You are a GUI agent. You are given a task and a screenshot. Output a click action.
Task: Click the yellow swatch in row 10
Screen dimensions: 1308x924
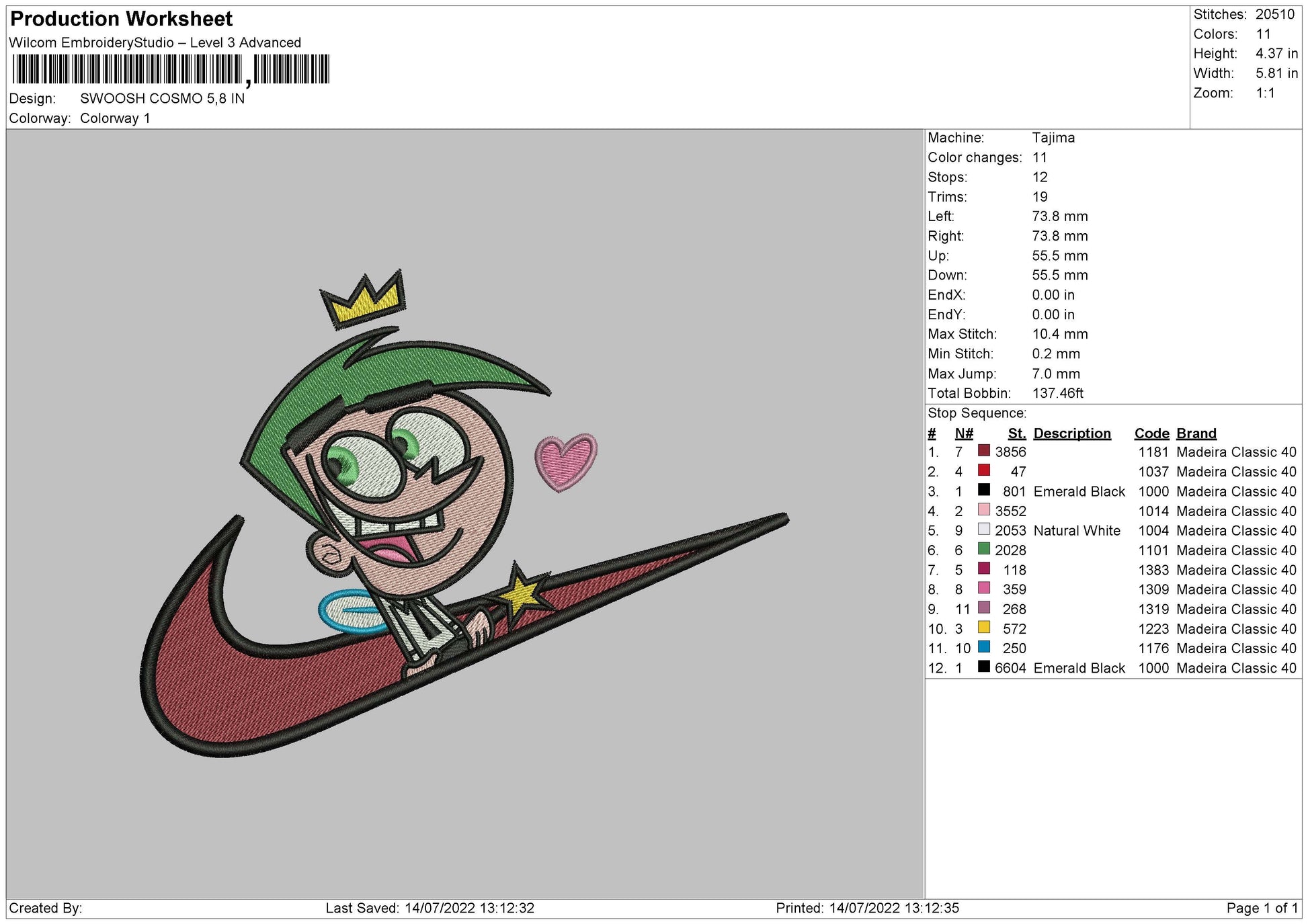coord(984,628)
